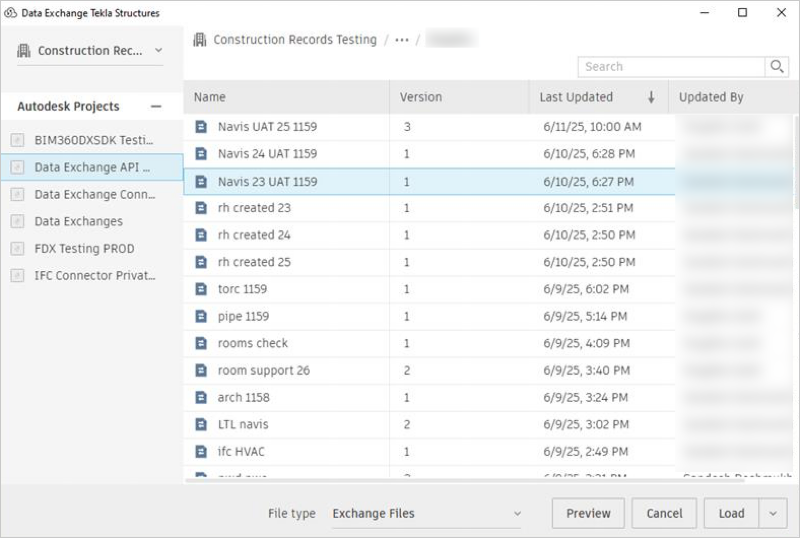Select the rh created 25 file name
800x538 pixels.
[x=254, y=262]
